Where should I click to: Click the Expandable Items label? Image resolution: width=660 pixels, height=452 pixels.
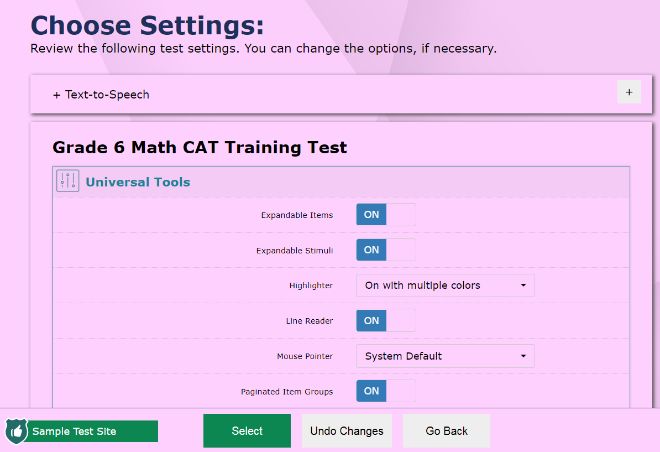pos(297,215)
